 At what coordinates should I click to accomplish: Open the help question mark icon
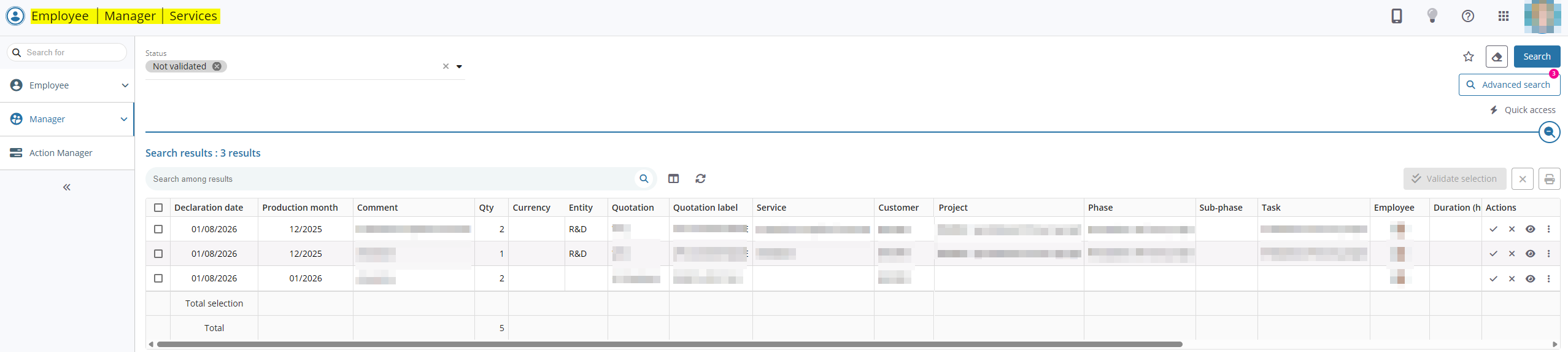[x=1467, y=16]
